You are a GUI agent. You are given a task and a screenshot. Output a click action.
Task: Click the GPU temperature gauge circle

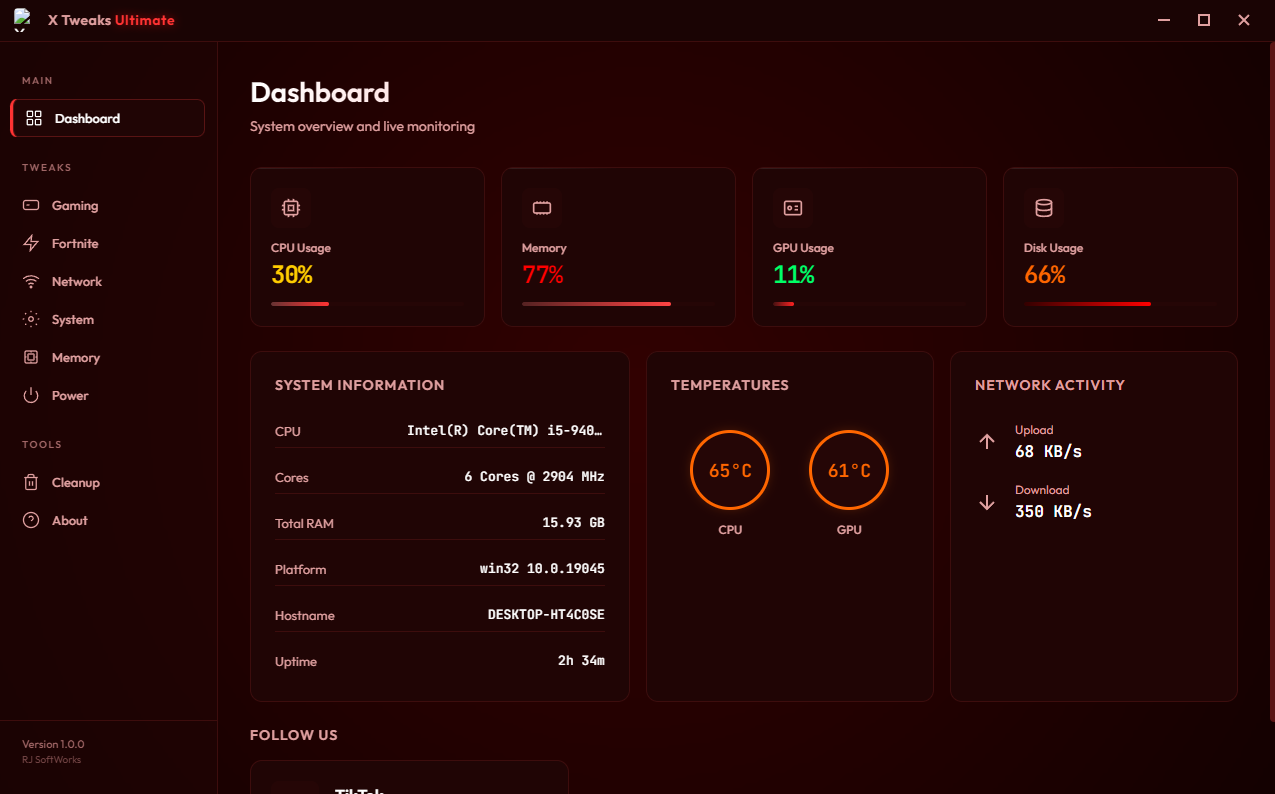pos(849,469)
